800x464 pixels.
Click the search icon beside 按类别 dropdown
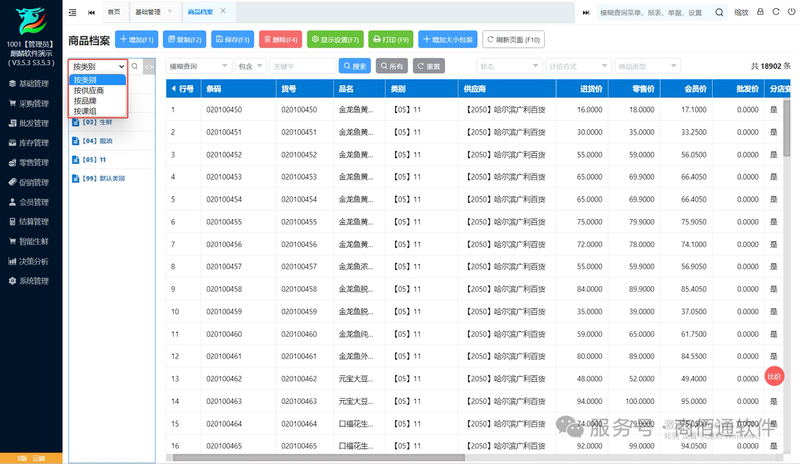coord(135,66)
